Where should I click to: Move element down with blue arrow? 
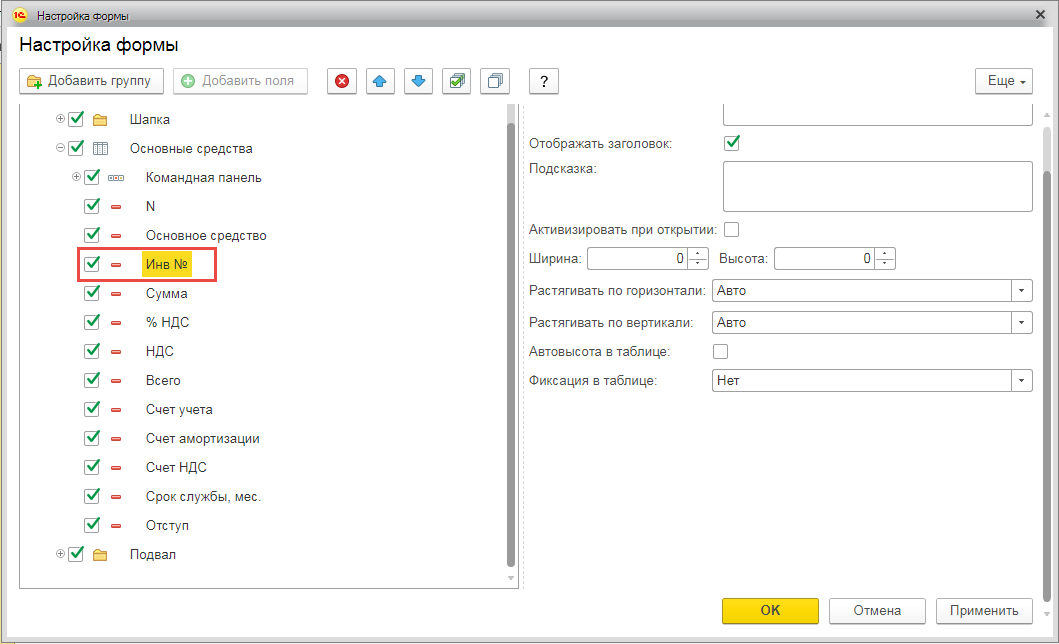pos(418,81)
